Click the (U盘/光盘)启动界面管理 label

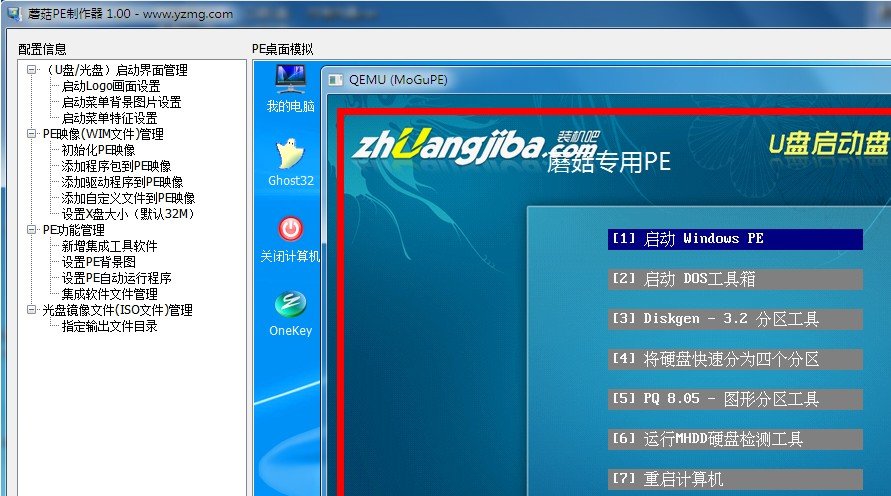point(115,70)
